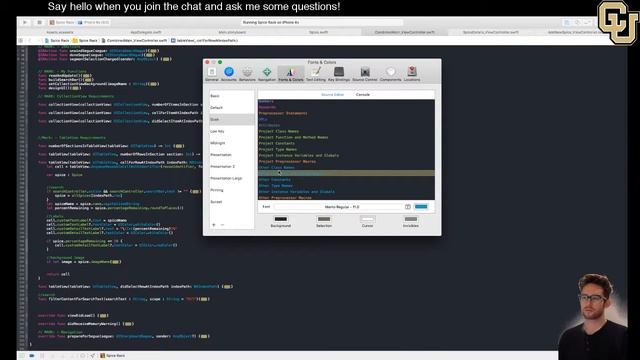
Task: Open the Spice.swift editor tab
Action: (x=318, y=32)
